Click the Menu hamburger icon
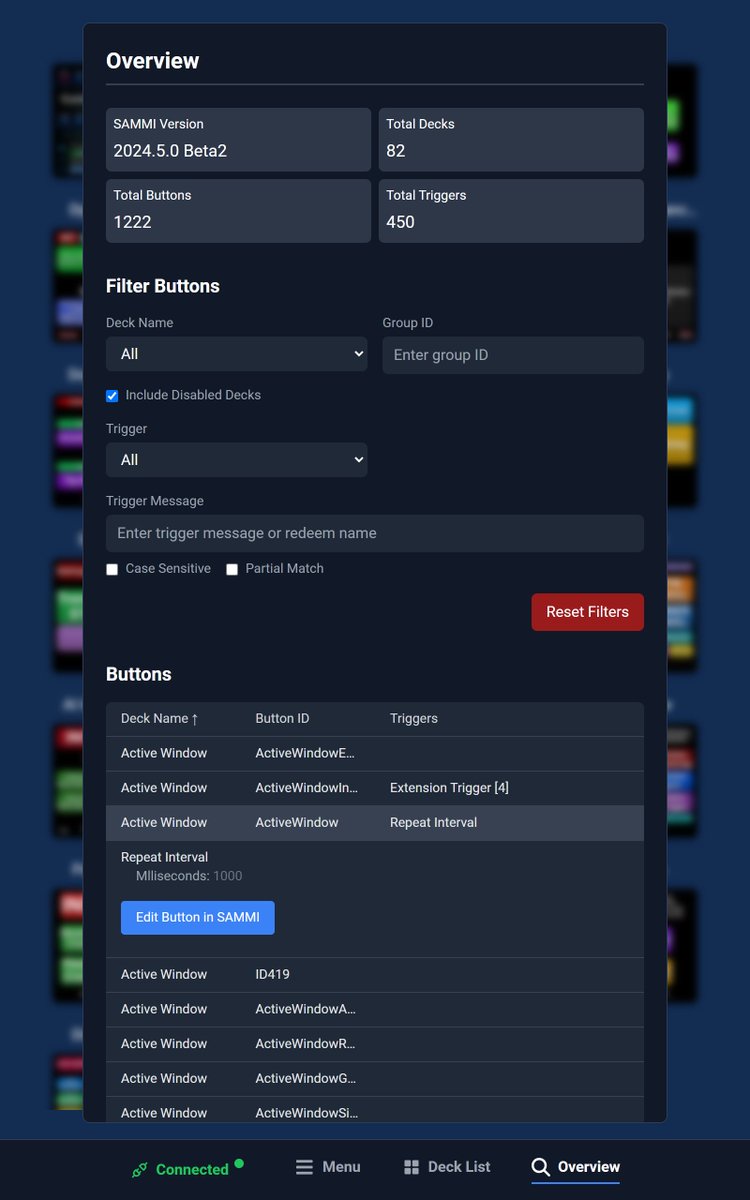The width and height of the screenshot is (750, 1200). click(x=305, y=1167)
